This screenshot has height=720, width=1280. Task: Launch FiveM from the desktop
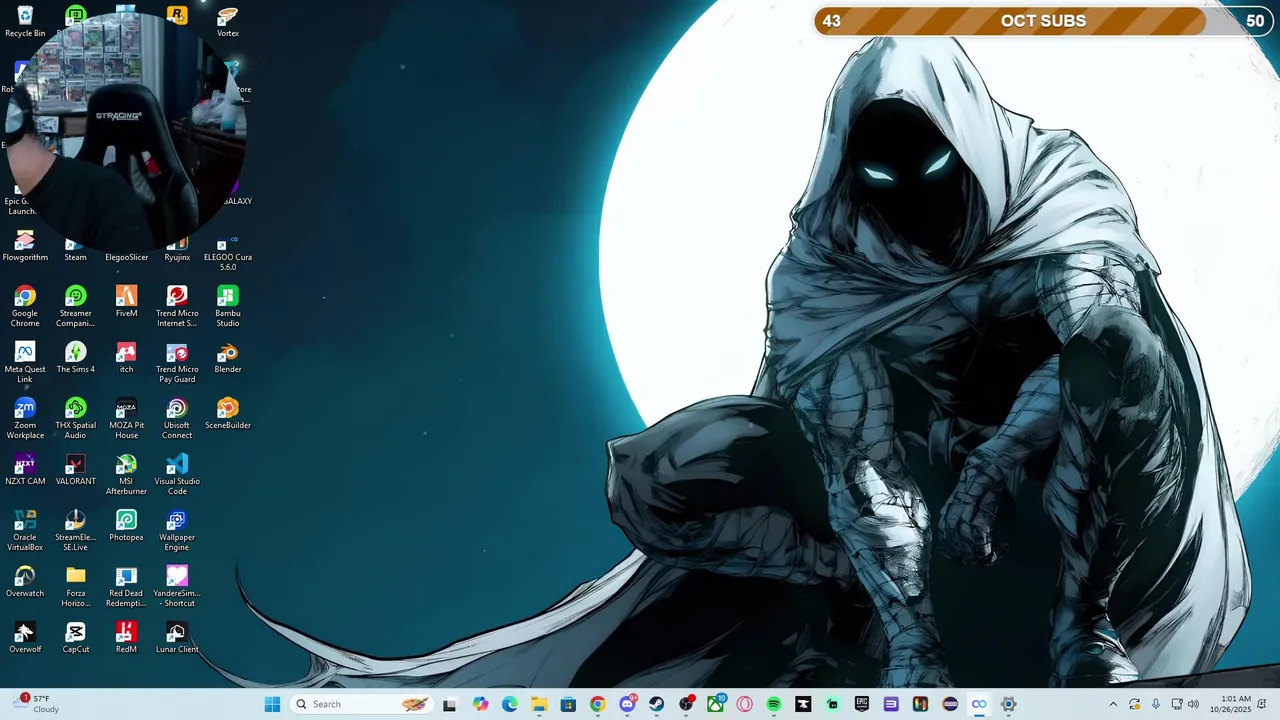[126, 301]
